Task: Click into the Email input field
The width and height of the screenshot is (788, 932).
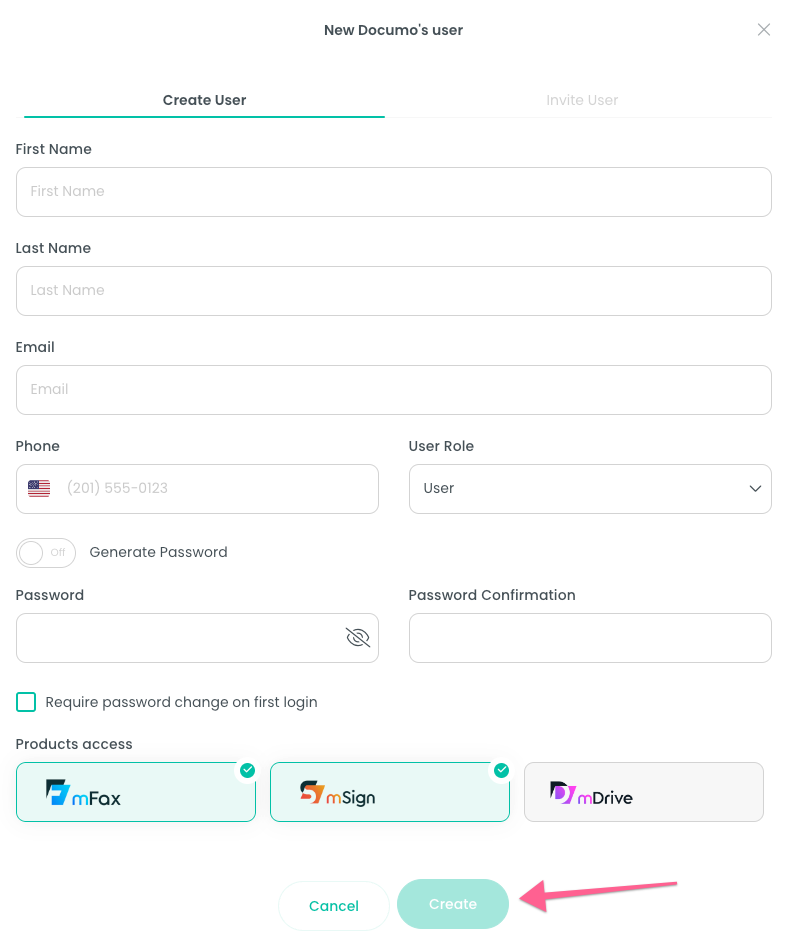Action: 394,390
